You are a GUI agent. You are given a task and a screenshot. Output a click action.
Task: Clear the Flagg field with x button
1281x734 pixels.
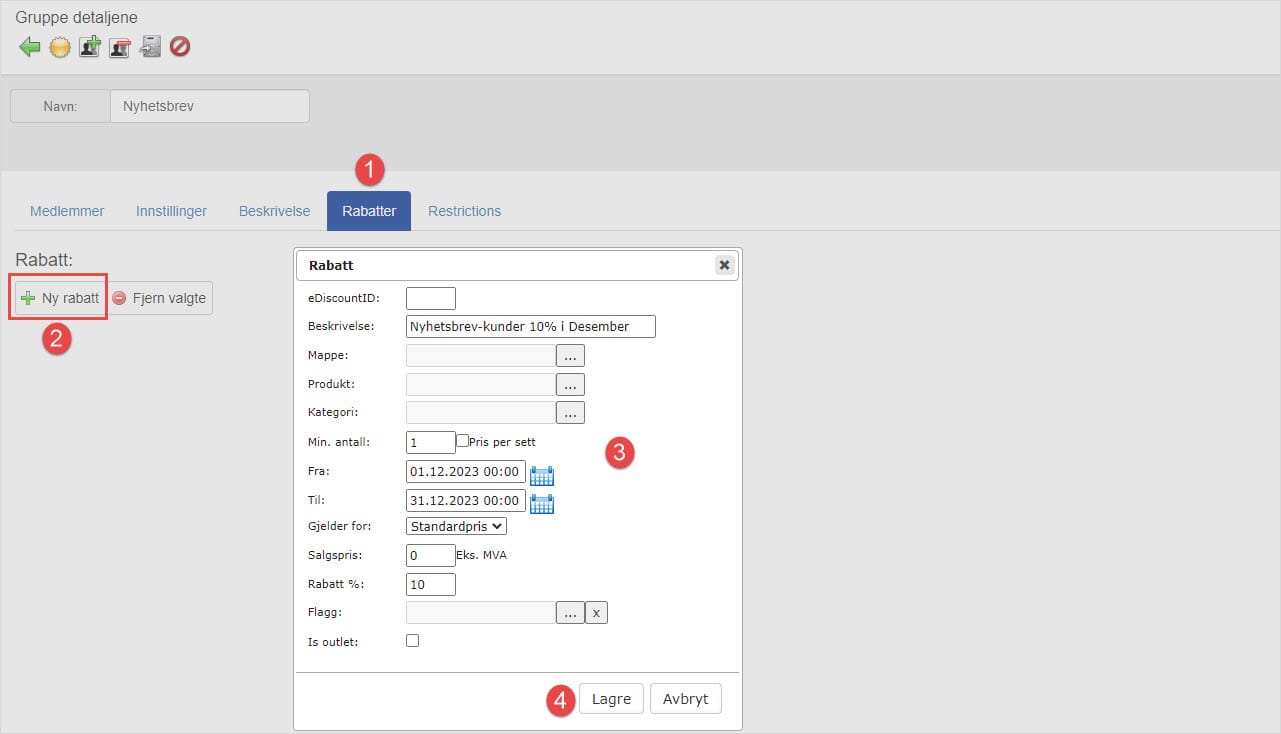click(596, 613)
